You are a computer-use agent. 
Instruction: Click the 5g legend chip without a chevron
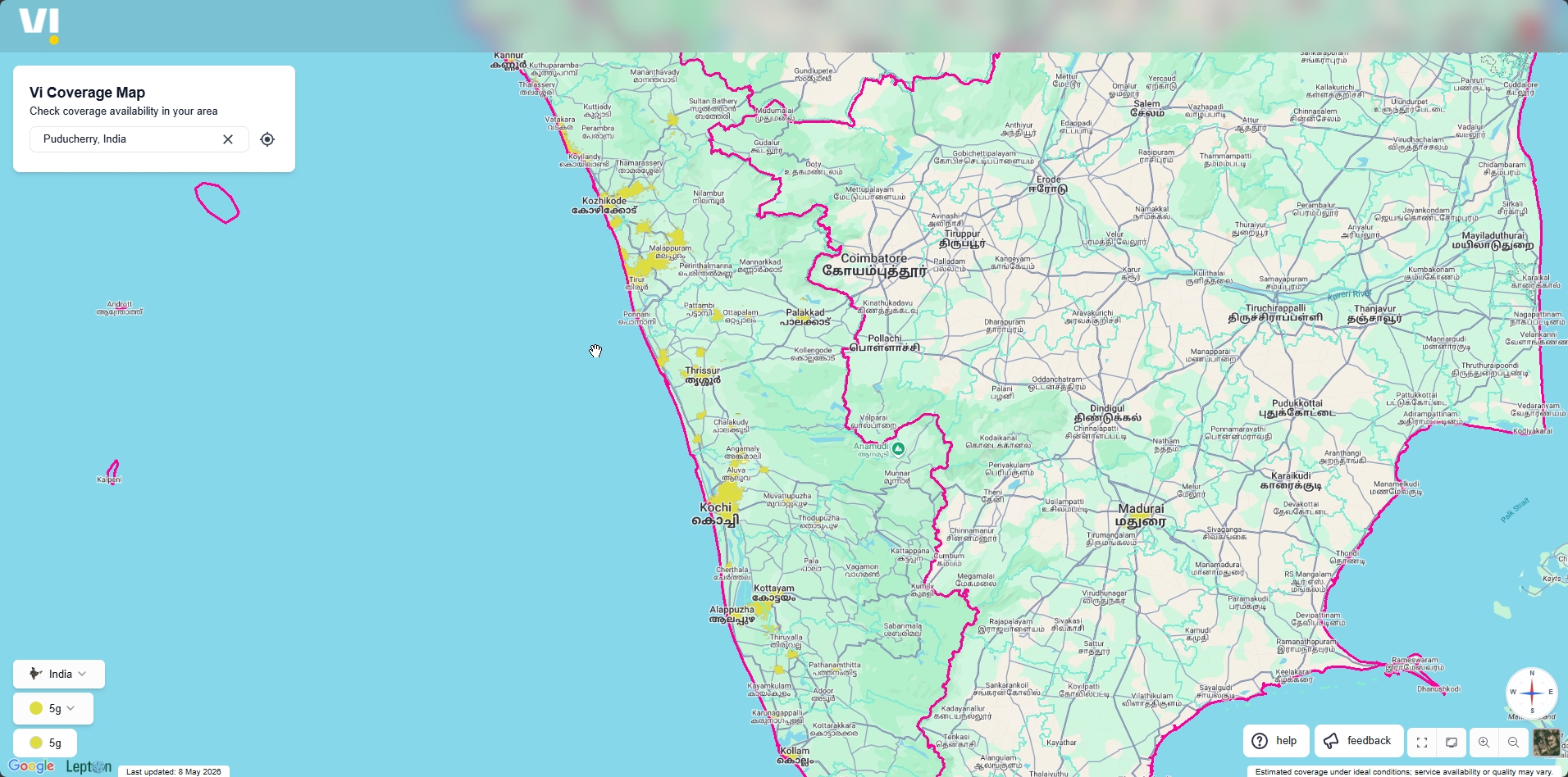point(45,743)
